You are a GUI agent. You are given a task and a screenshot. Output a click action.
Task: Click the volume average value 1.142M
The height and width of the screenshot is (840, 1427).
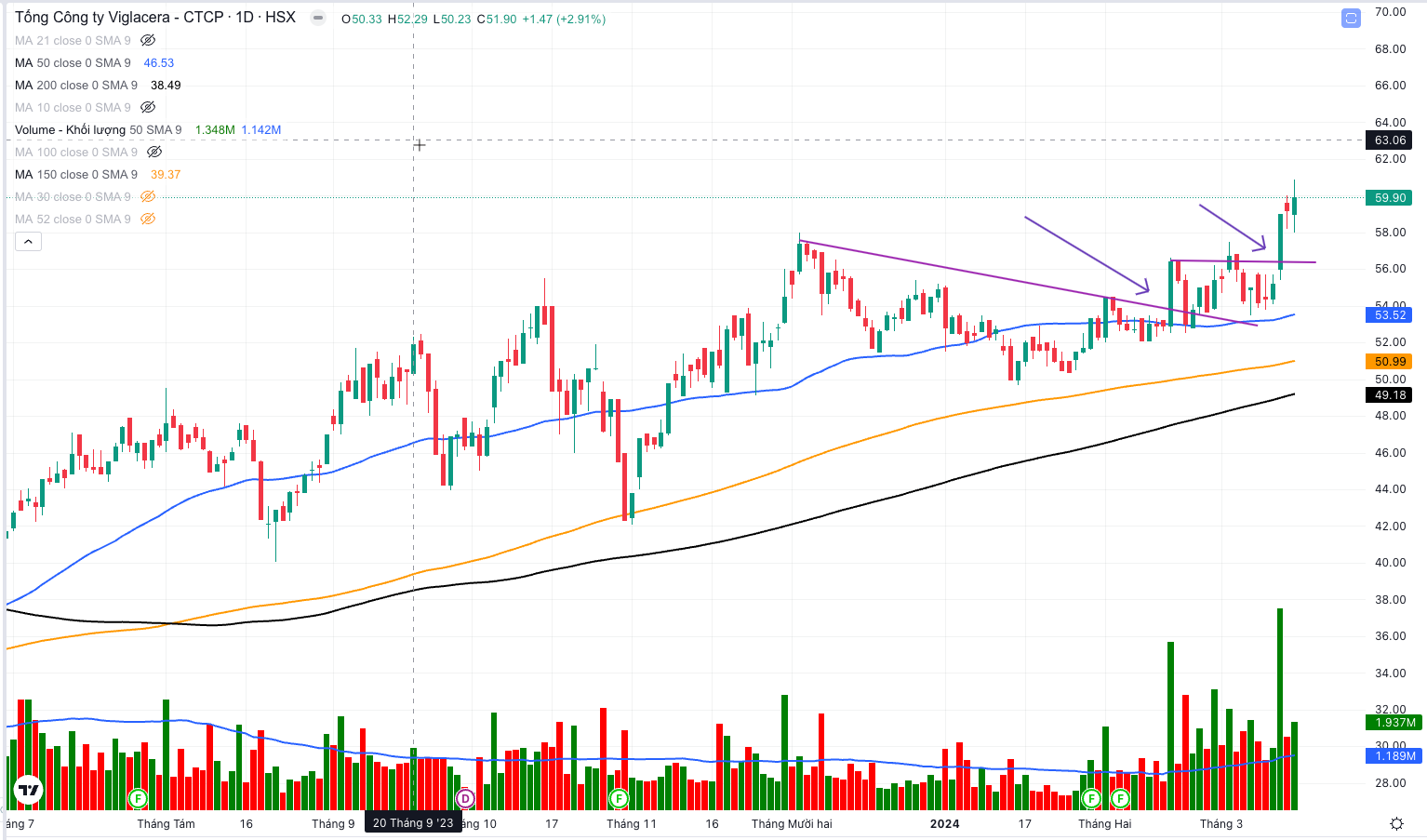261,129
